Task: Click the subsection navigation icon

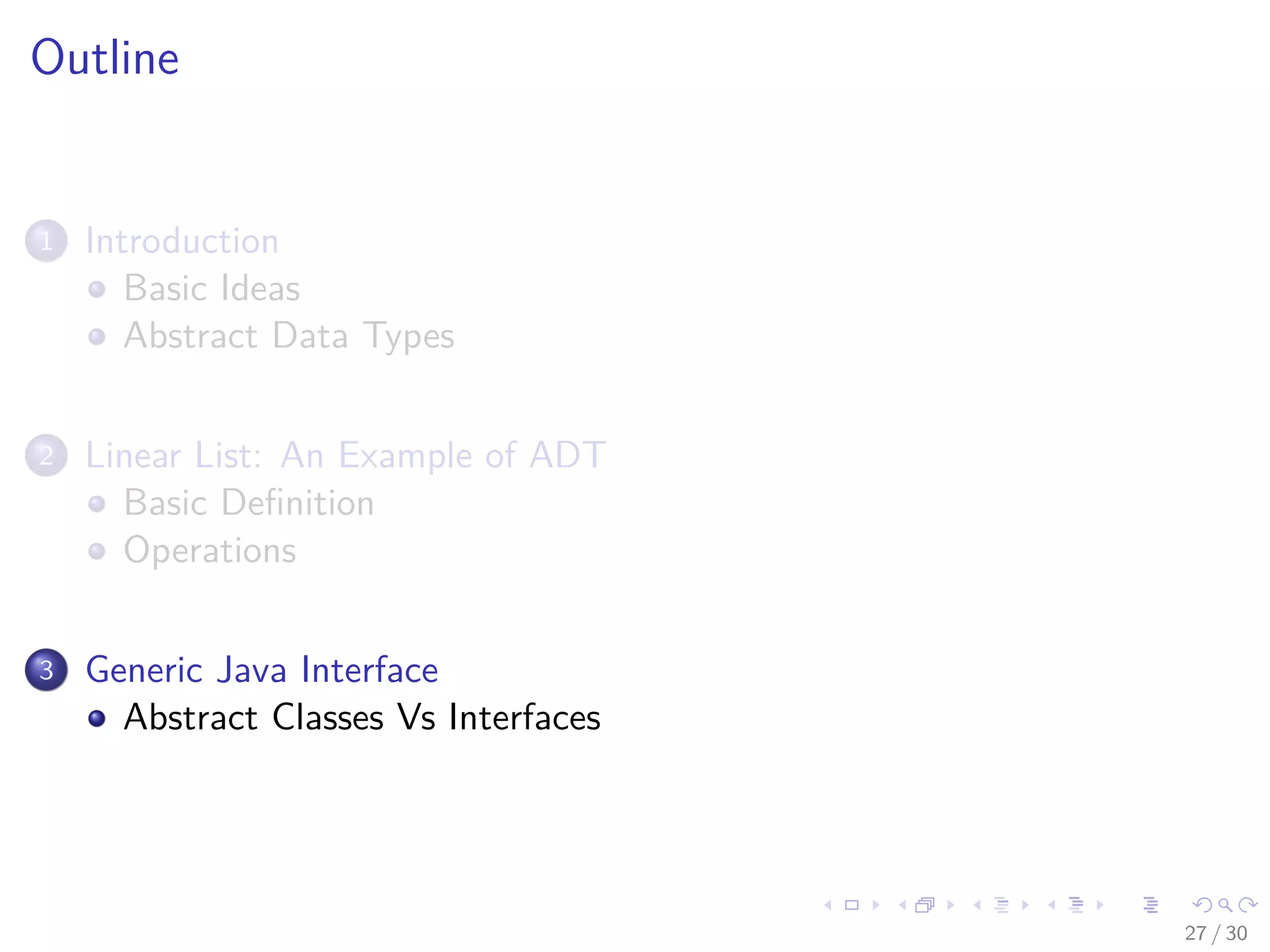Action: click(1001, 906)
